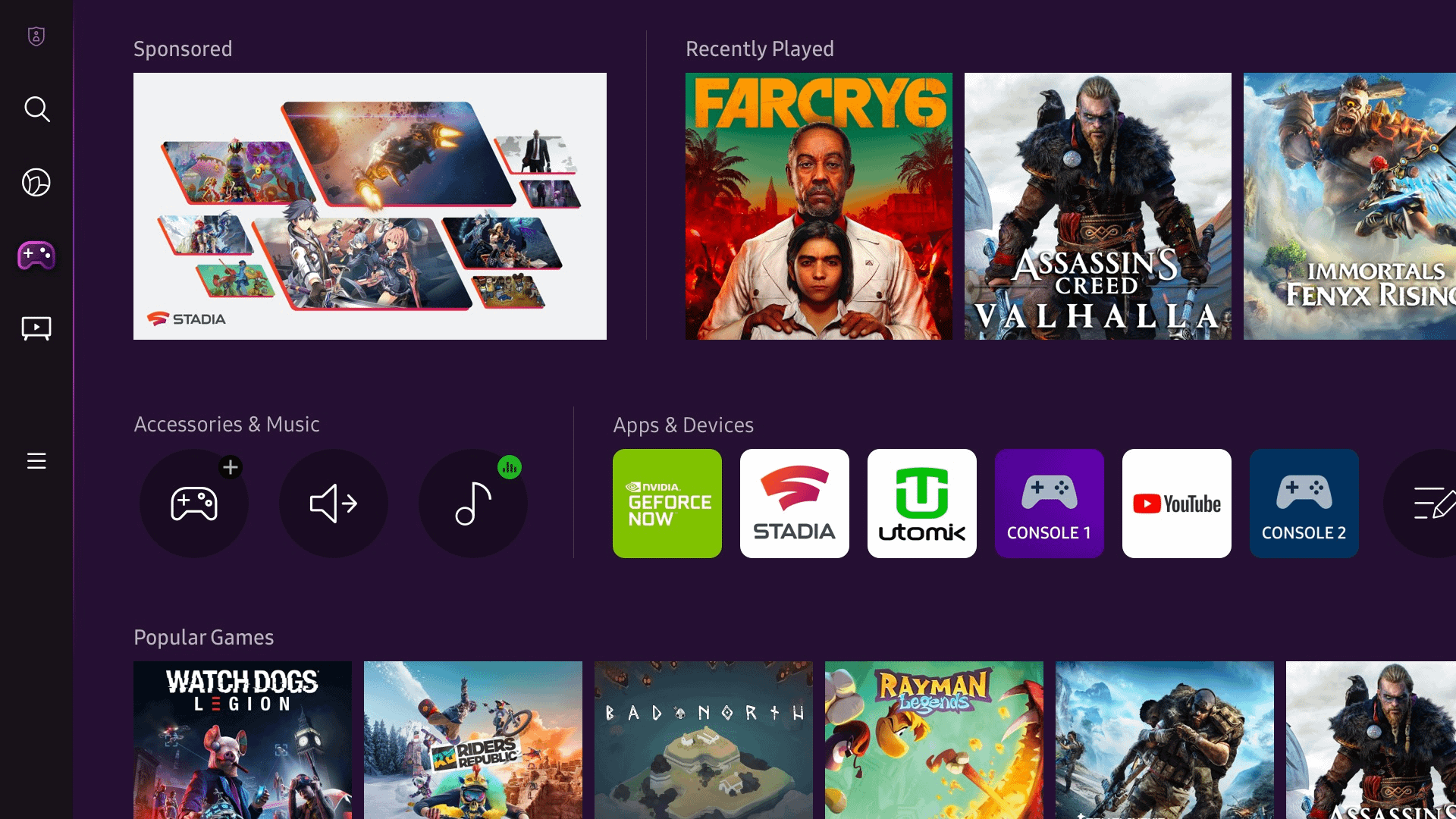The height and width of the screenshot is (819, 1456).
Task: Click the activity/history sidebar icon
Action: [37, 182]
